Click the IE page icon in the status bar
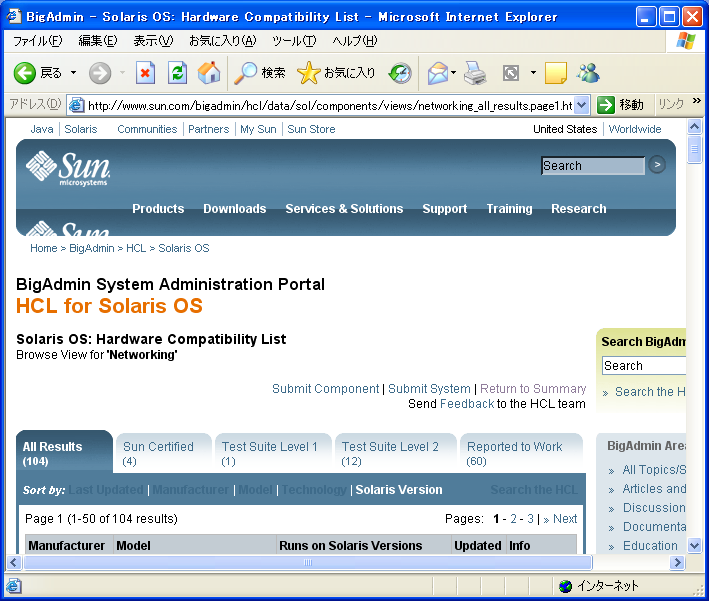The image size is (709, 601). pyautogui.click(x=14, y=586)
